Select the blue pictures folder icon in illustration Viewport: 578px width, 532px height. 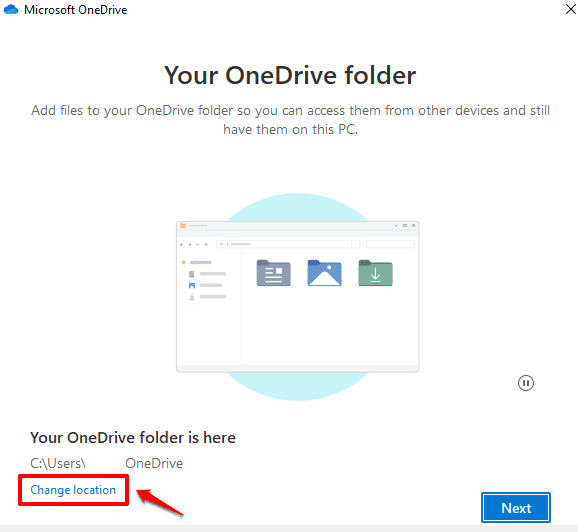324,273
